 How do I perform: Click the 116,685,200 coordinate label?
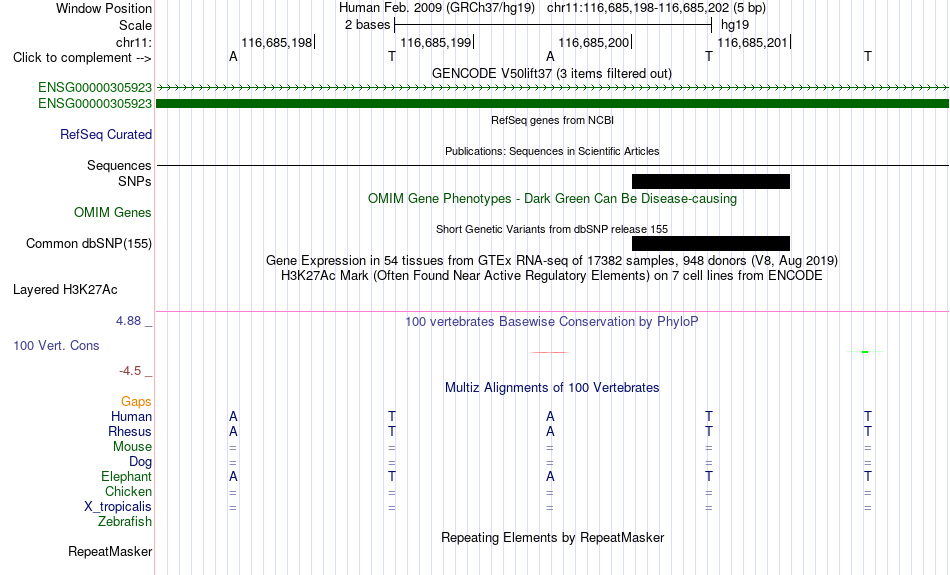594,42
